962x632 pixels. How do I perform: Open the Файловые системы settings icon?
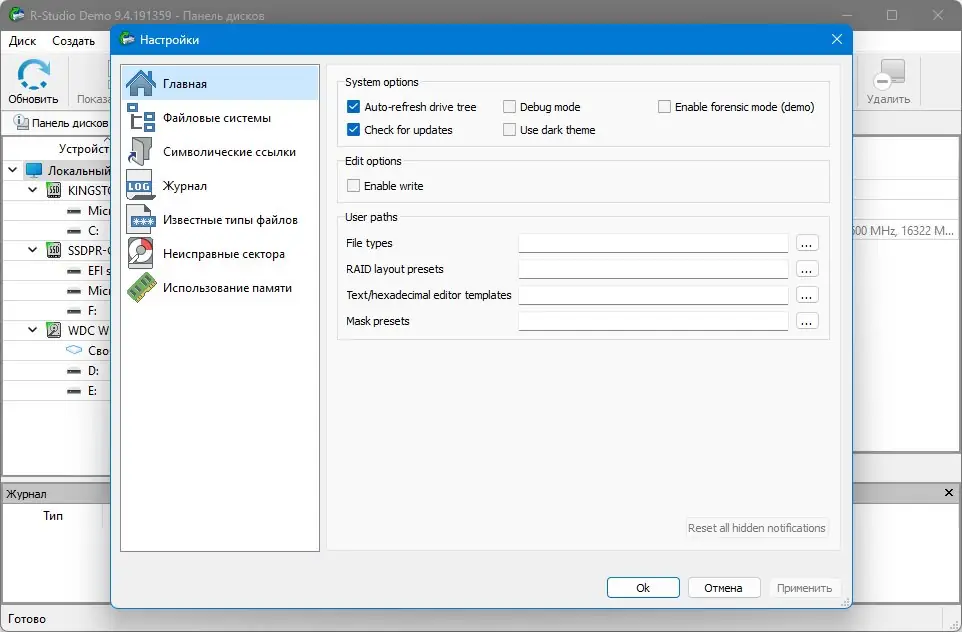tap(140, 118)
